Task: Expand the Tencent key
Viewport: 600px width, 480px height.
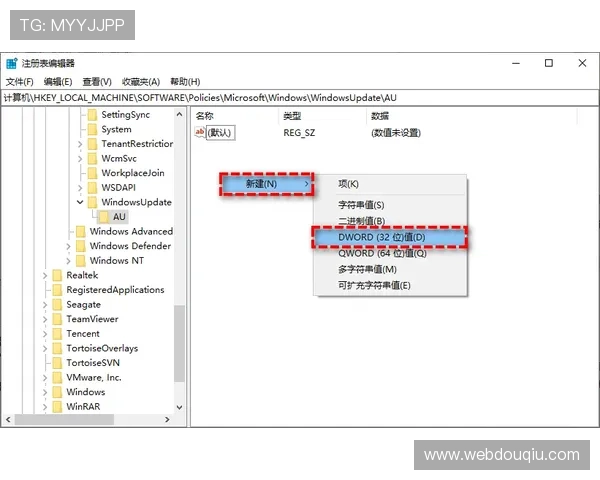Action: click(x=44, y=334)
